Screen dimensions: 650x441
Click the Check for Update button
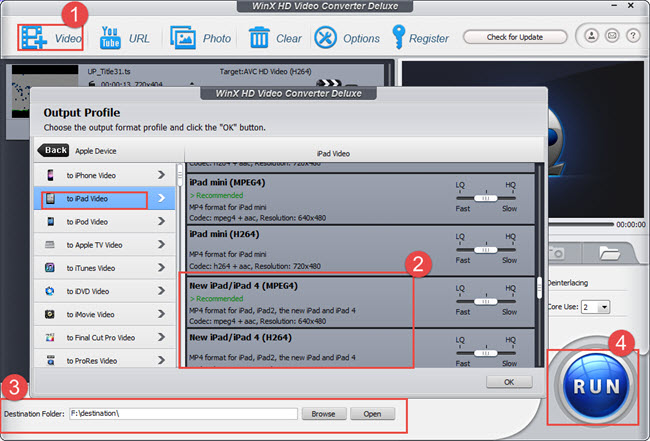[x=515, y=37]
